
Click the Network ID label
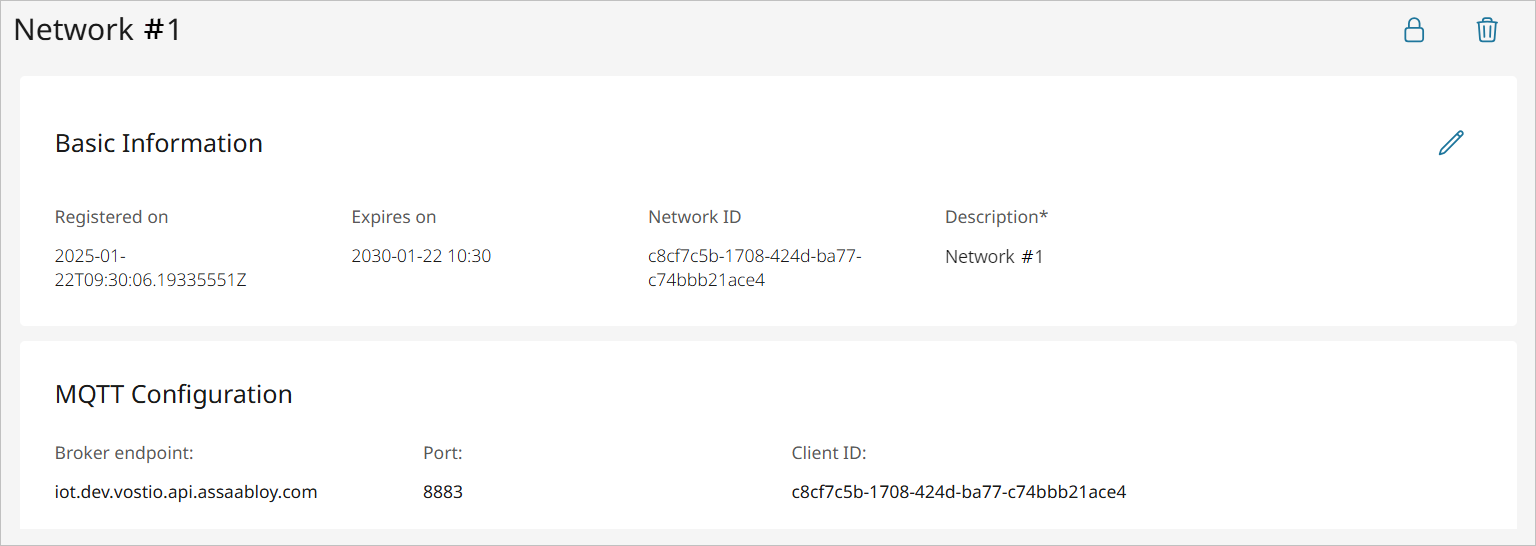click(694, 217)
